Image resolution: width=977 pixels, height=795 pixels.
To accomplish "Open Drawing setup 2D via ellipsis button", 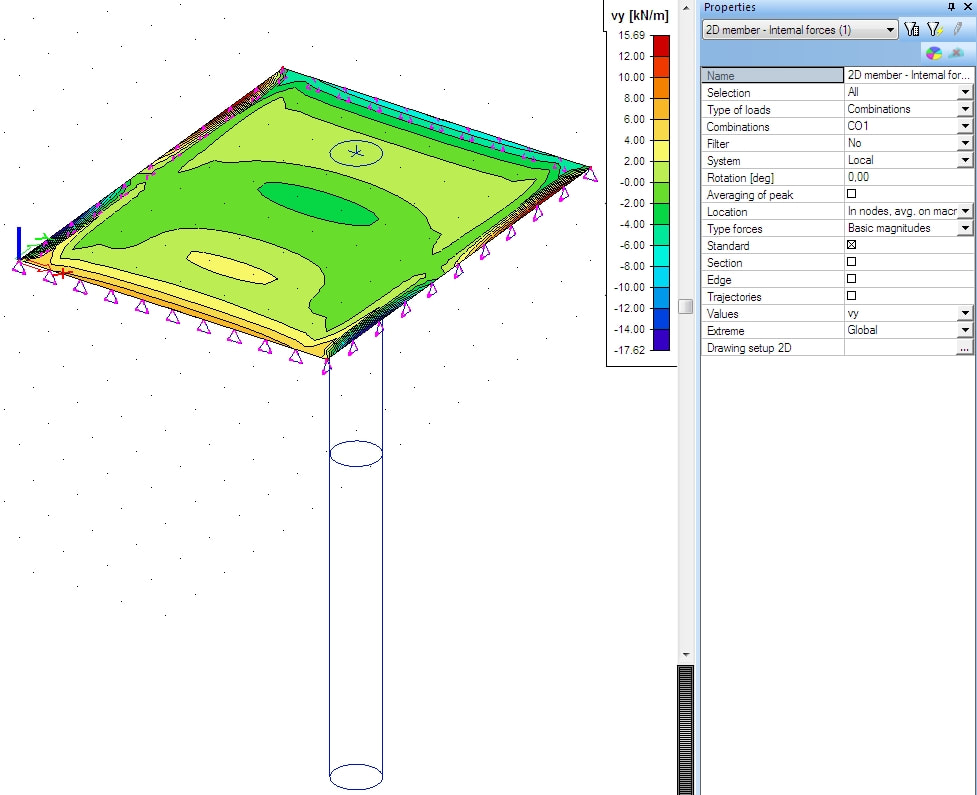I will coord(966,347).
